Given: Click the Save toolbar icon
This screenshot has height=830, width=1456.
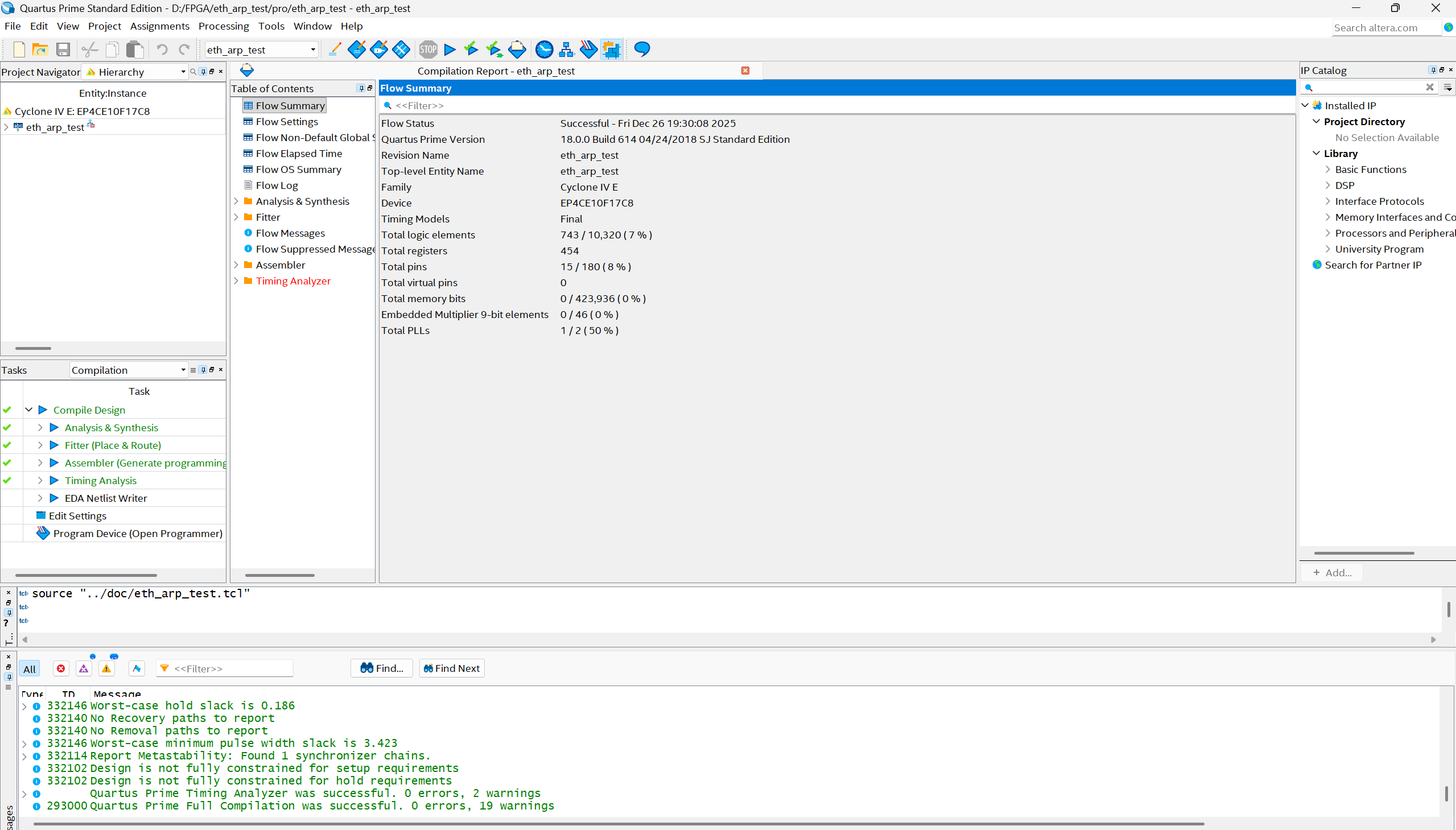Looking at the screenshot, I should pyautogui.click(x=63, y=49).
